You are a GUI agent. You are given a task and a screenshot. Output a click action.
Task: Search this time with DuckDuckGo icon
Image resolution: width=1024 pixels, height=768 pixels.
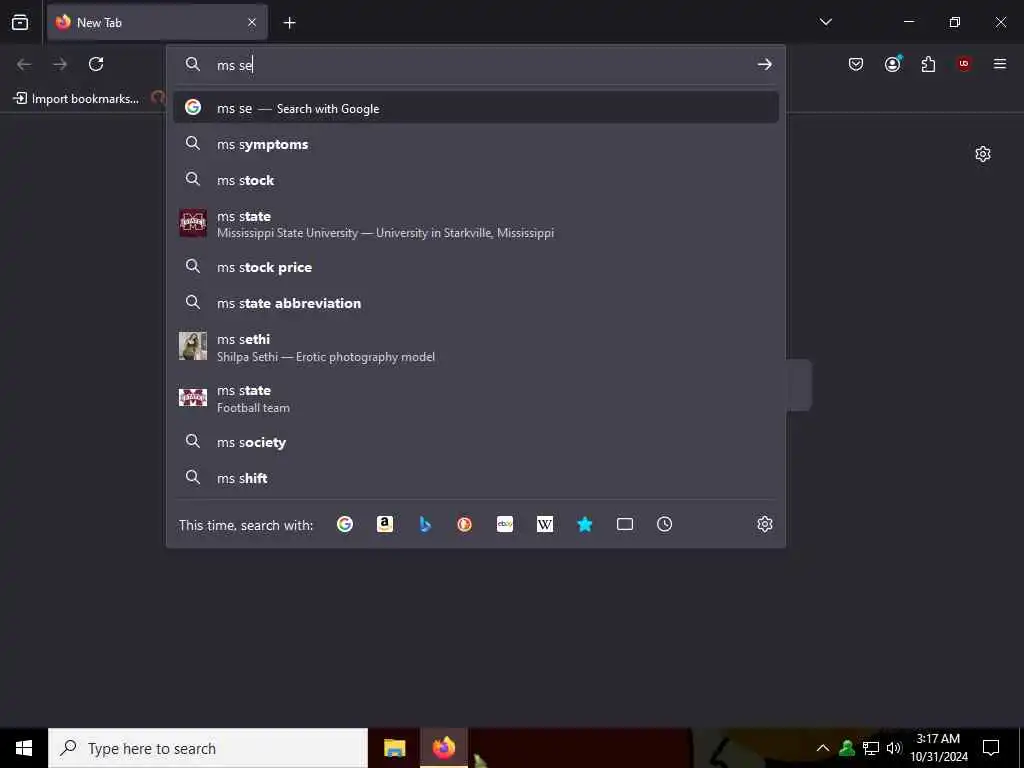[464, 524]
